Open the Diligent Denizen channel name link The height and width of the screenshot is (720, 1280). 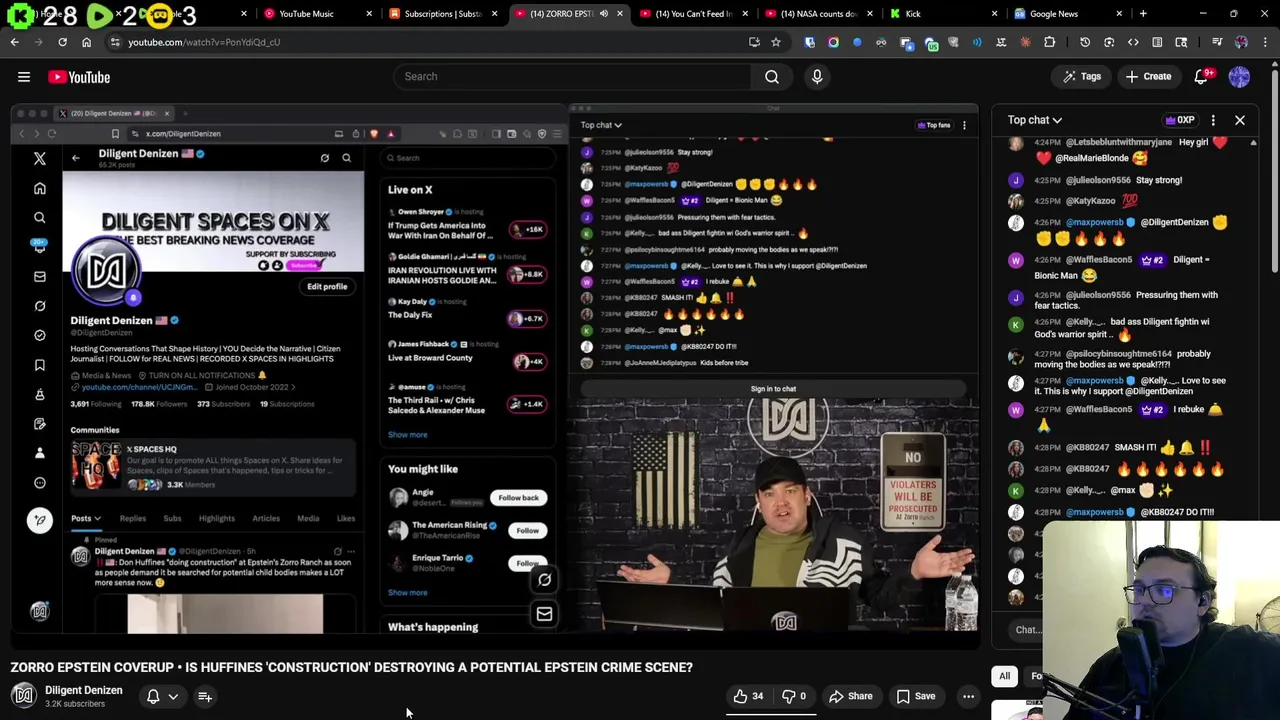pyautogui.click(x=84, y=690)
